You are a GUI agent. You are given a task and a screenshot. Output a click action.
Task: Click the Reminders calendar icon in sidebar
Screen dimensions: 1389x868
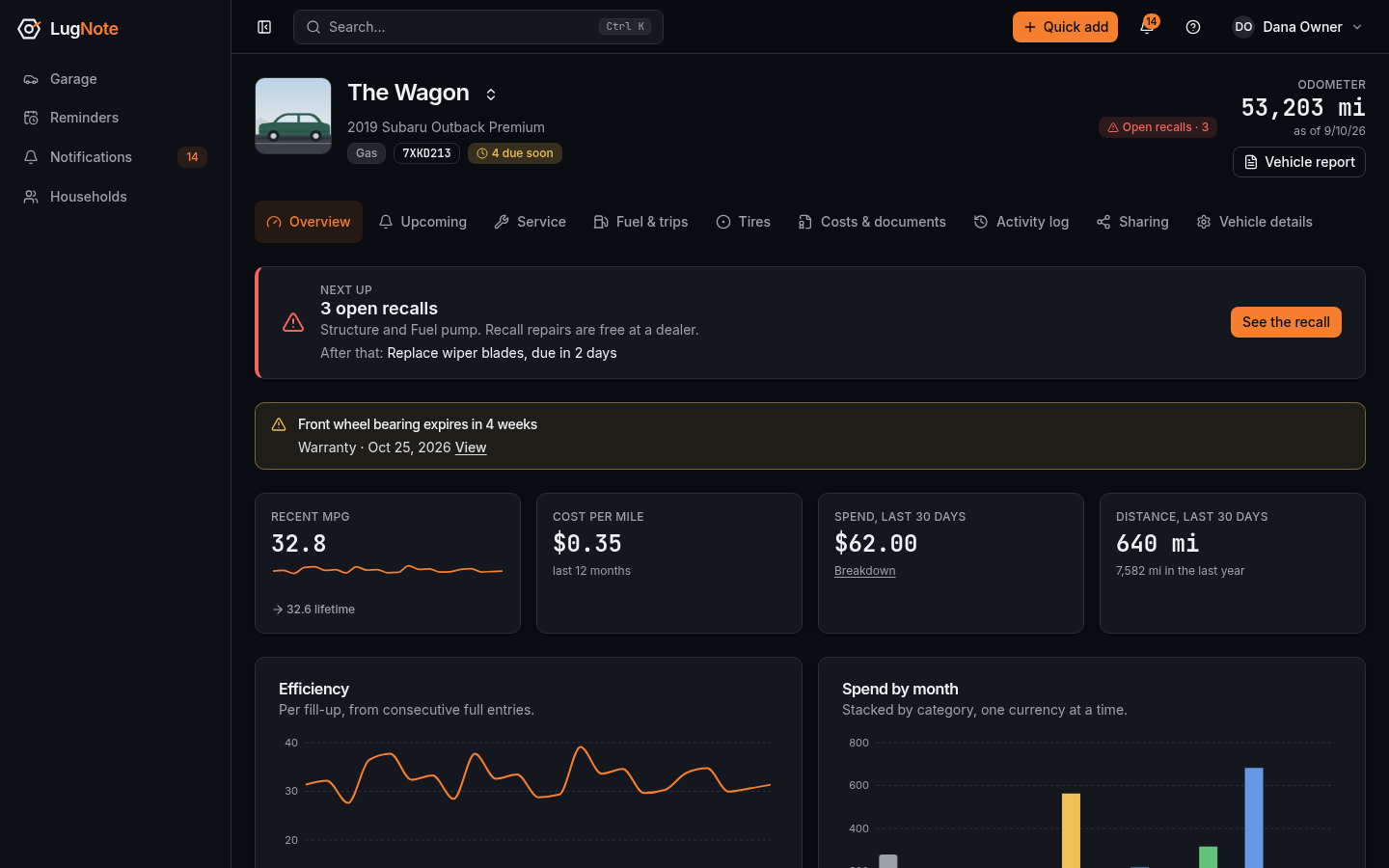[x=31, y=118]
